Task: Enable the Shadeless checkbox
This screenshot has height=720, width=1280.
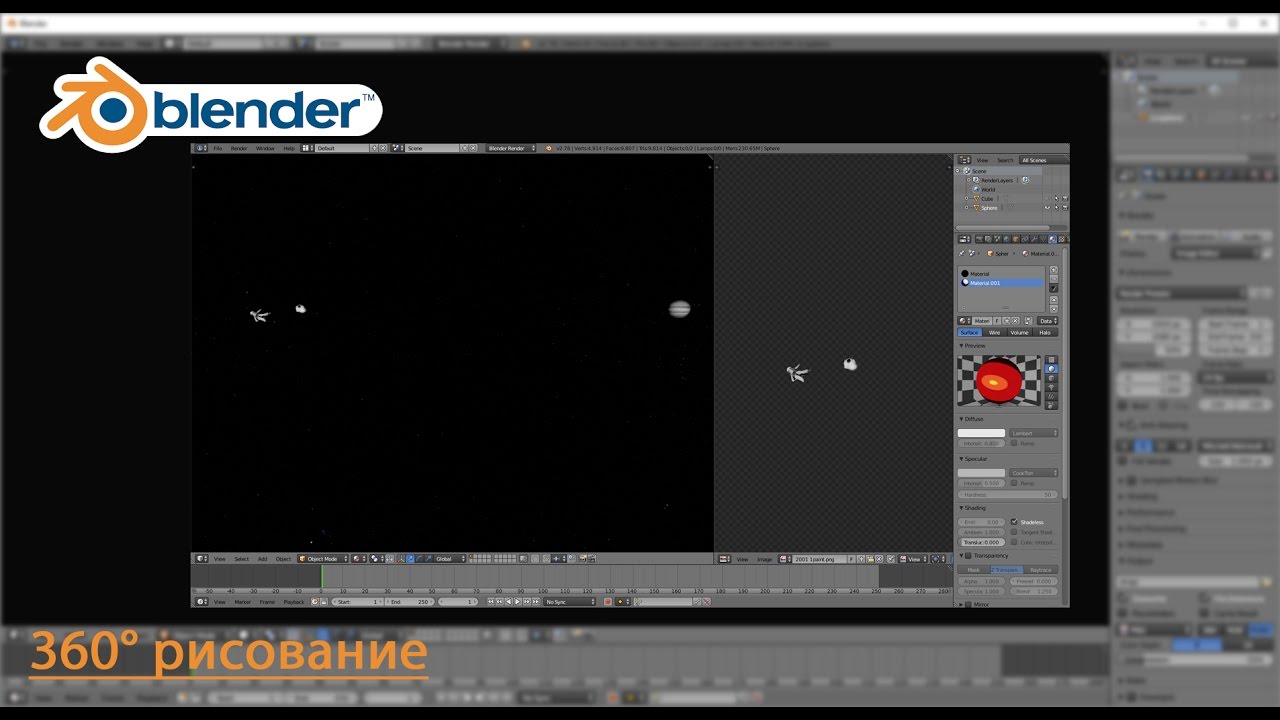Action: (1014, 522)
